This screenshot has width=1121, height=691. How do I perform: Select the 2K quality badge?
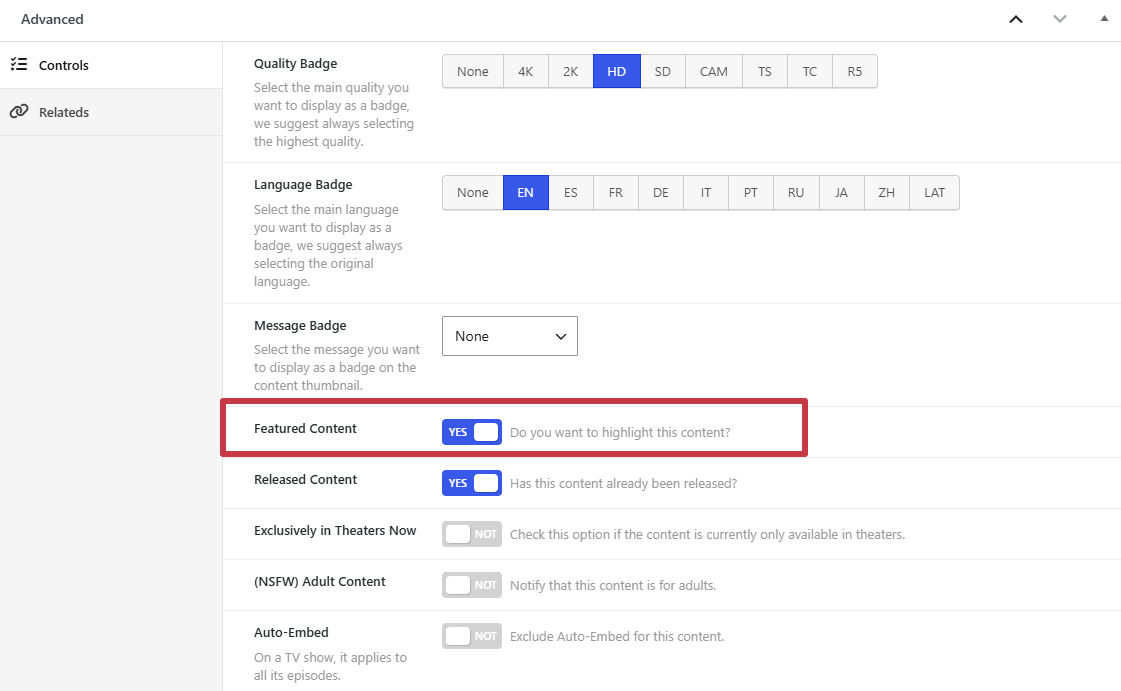coord(571,71)
